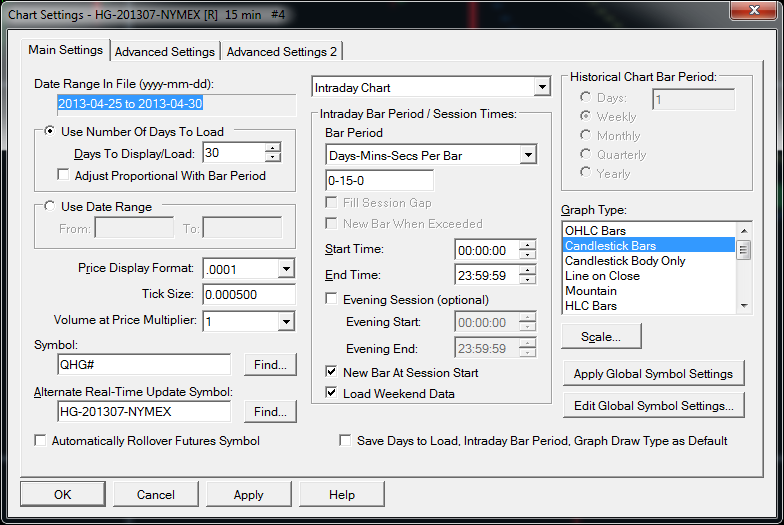Select Mountain graph type
Screen dimensions: 784x525
pyautogui.click(x=649, y=290)
